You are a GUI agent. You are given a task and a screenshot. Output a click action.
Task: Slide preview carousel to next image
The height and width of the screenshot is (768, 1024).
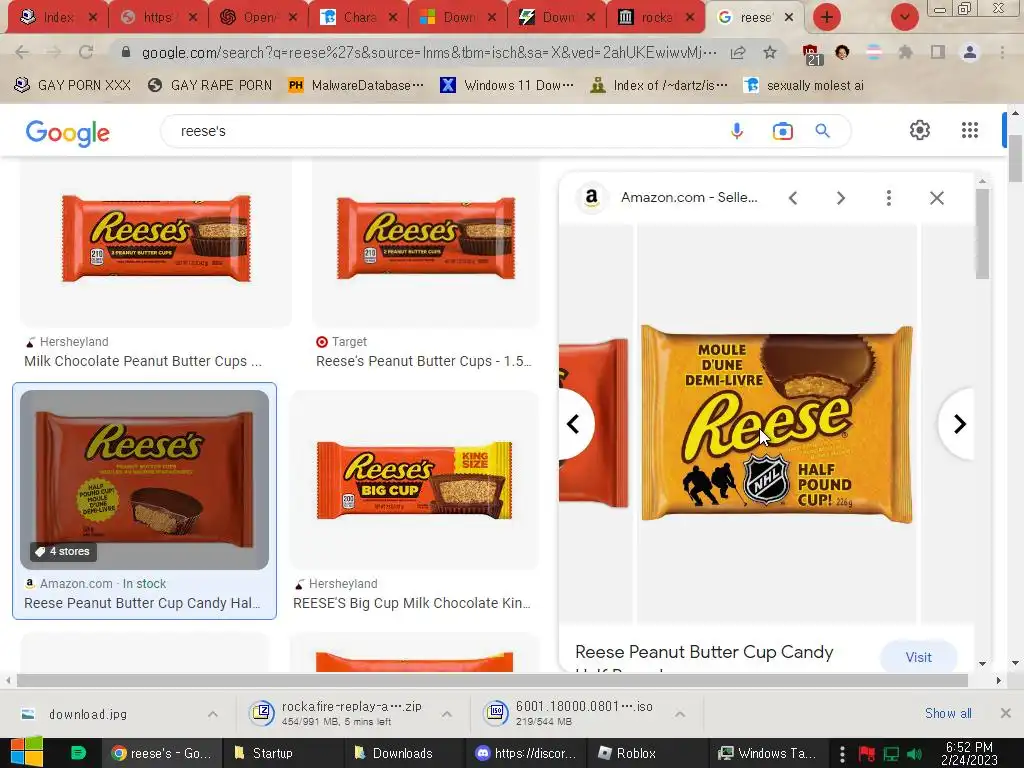(957, 424)
